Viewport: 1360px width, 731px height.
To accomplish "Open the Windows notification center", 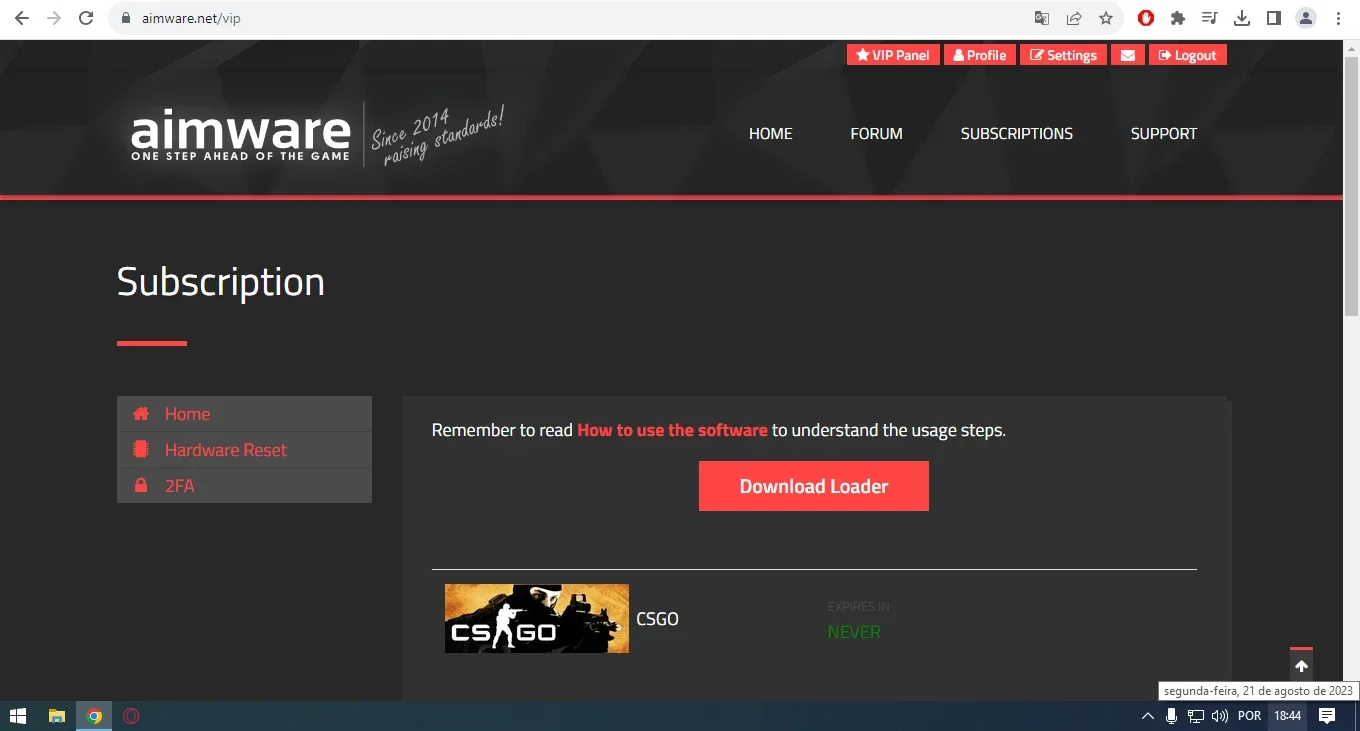I will [1327, 716].
